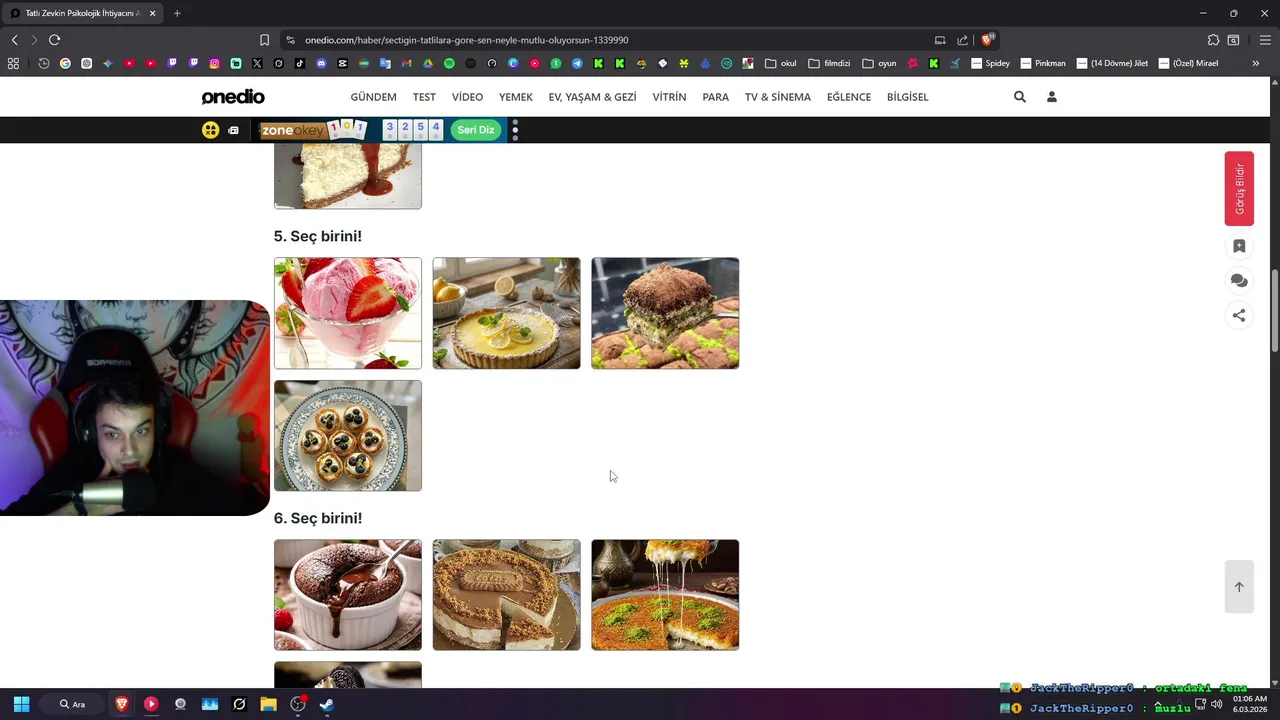Click the back-to-top arrow button
The image size is (1280, 720).
(1239, 587)
